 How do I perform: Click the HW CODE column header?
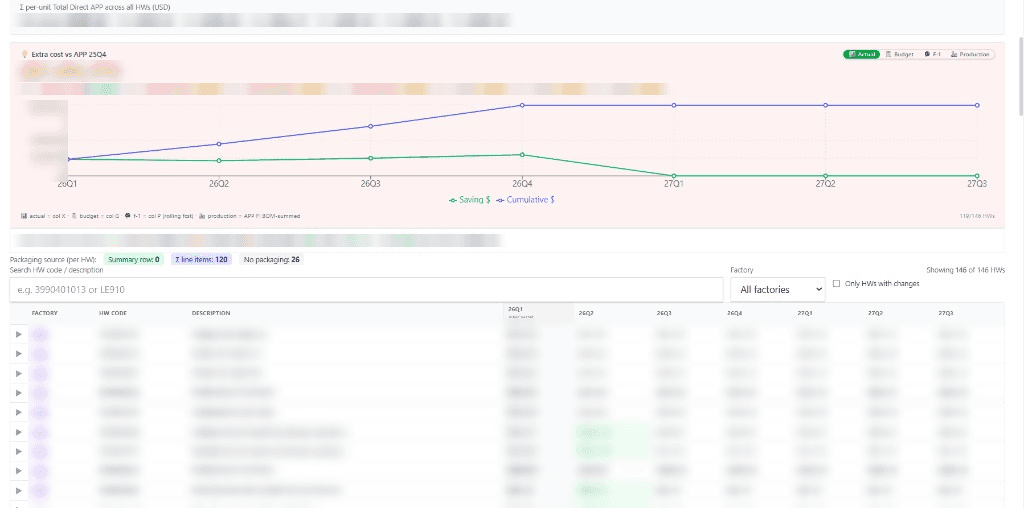tap(113, 313)
